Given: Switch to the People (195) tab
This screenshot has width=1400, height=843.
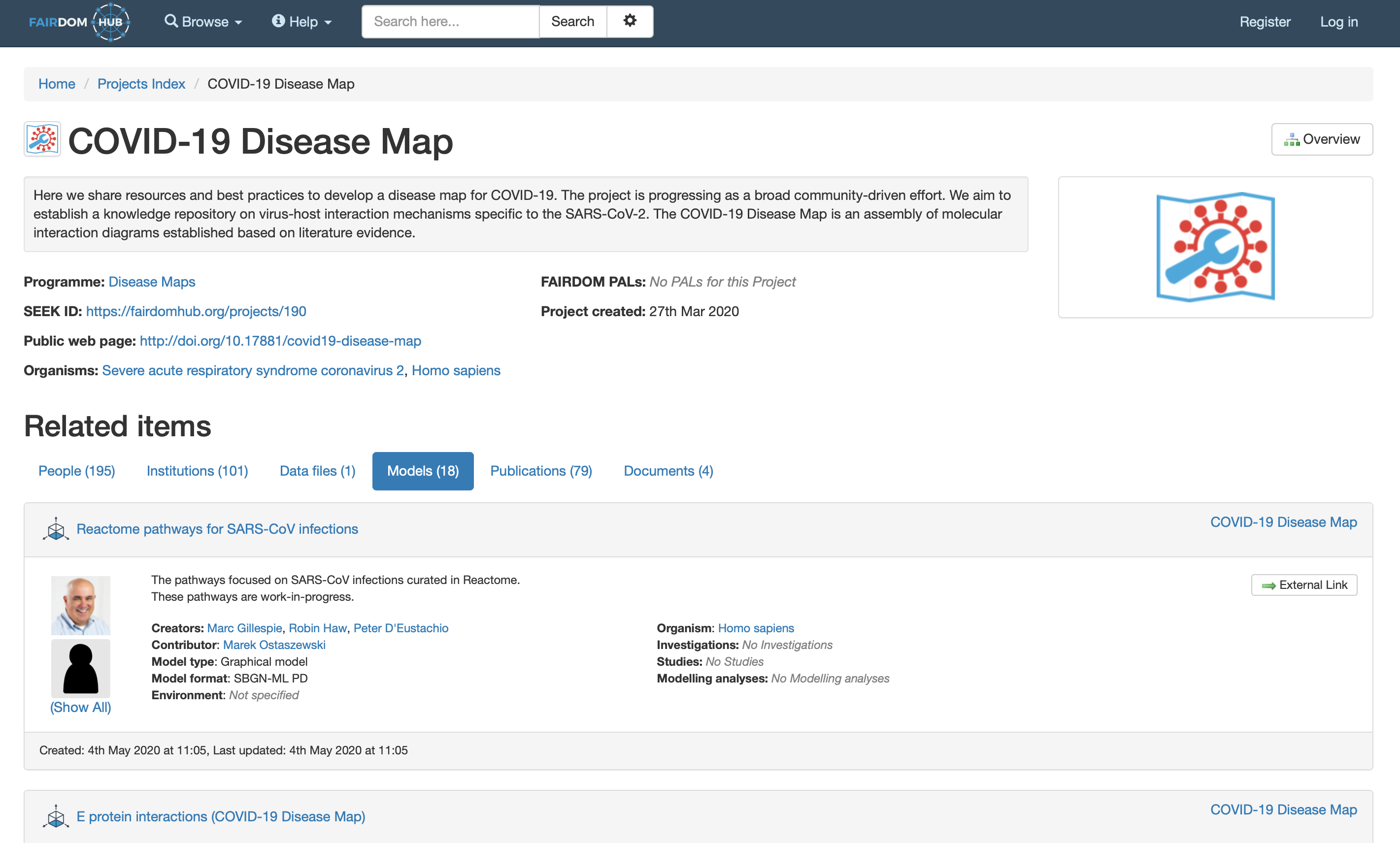Looking at the screenshot, I should (x=77, y=471).
